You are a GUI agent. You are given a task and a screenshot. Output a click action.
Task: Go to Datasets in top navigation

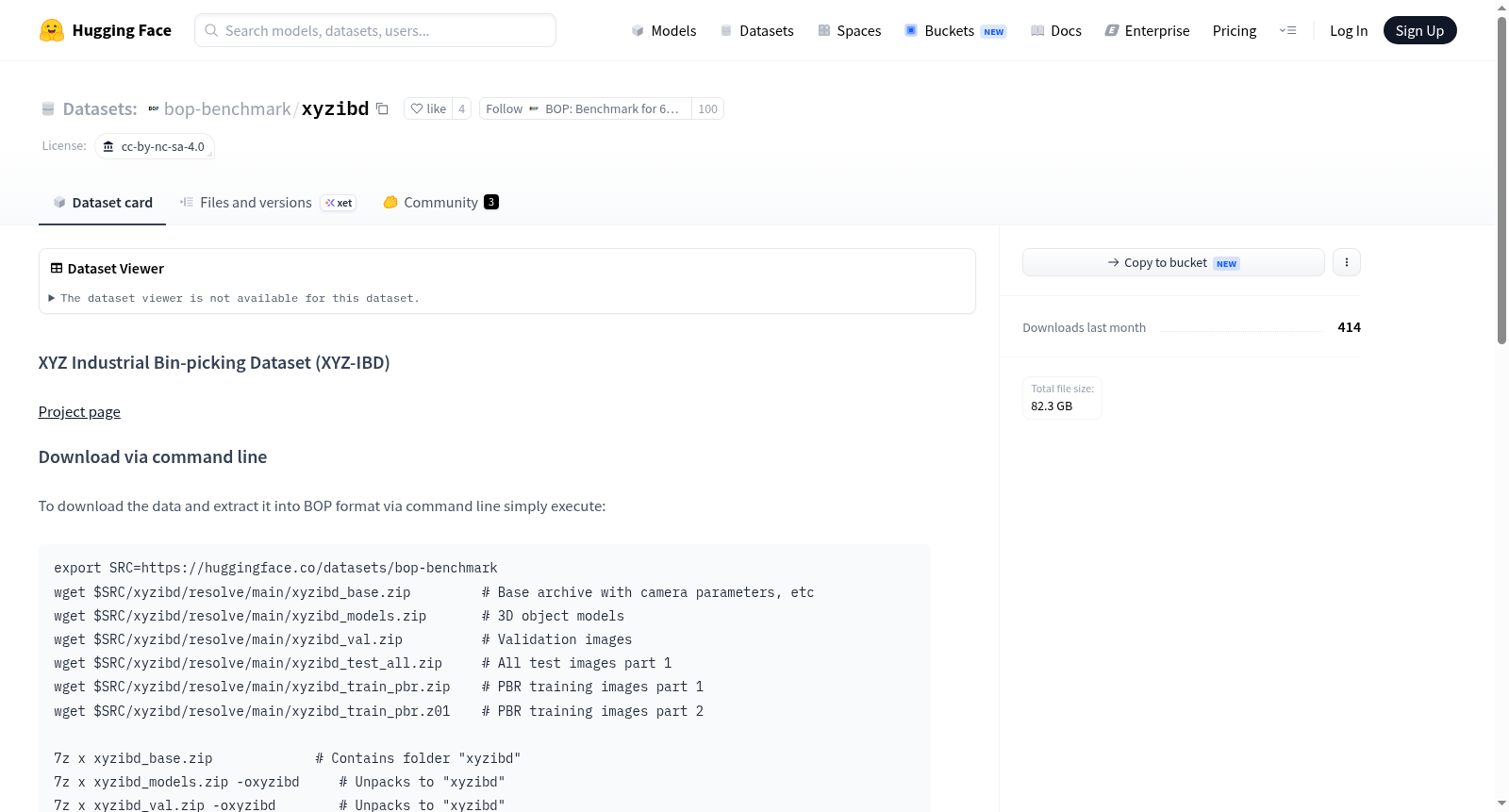757,30
